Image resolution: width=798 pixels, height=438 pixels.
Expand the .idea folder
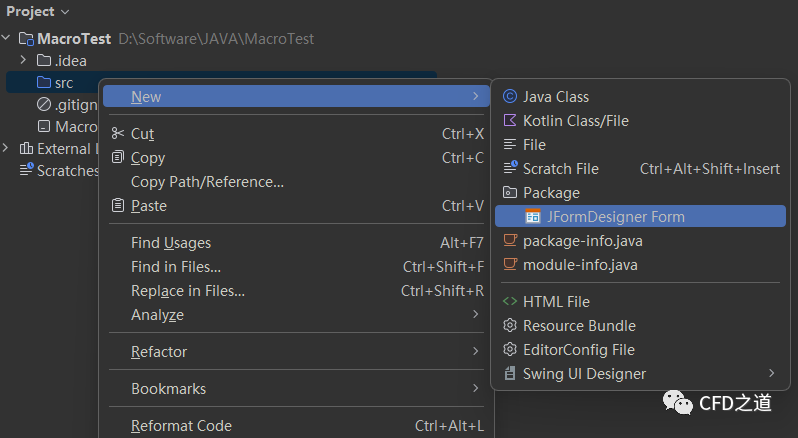point(23,61)
